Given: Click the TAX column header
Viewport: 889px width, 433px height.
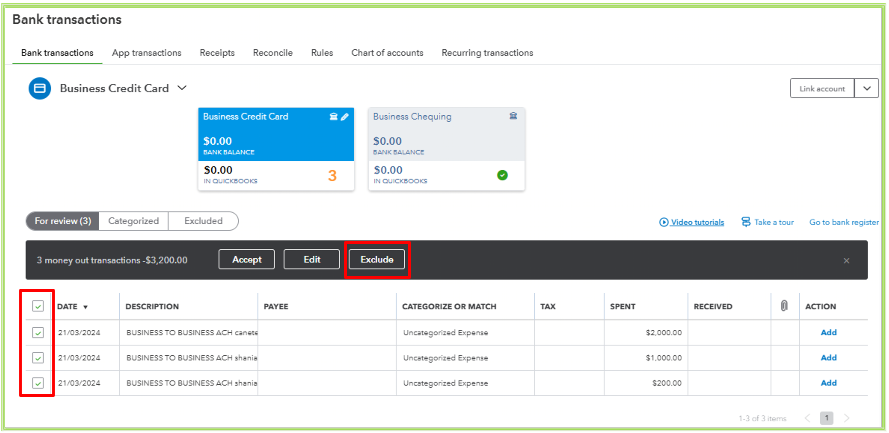Looking at the screenshot, I should [548, 307].
